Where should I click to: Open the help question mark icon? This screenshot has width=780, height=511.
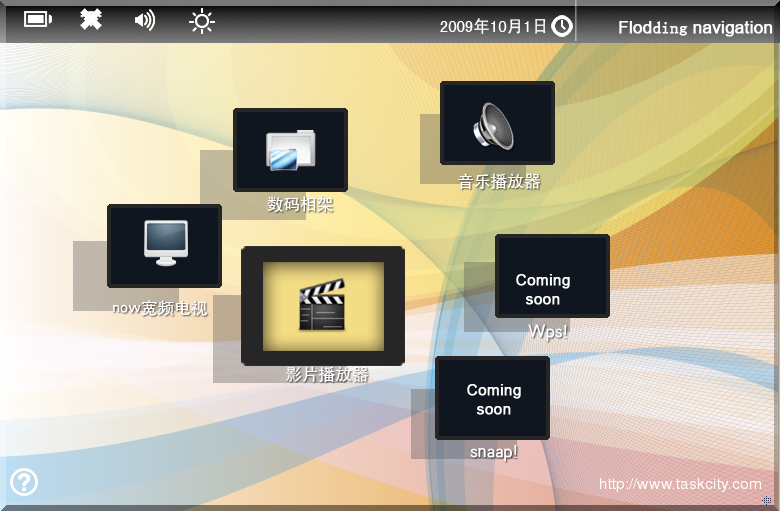[24, 482]
